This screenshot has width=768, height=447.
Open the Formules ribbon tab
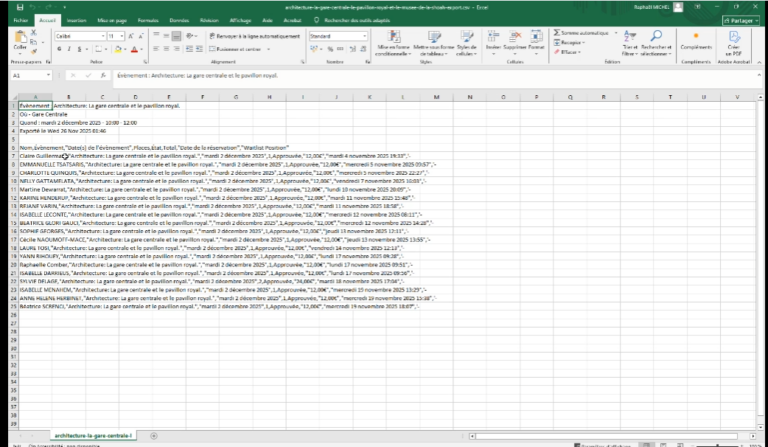(x=148, y=19)
